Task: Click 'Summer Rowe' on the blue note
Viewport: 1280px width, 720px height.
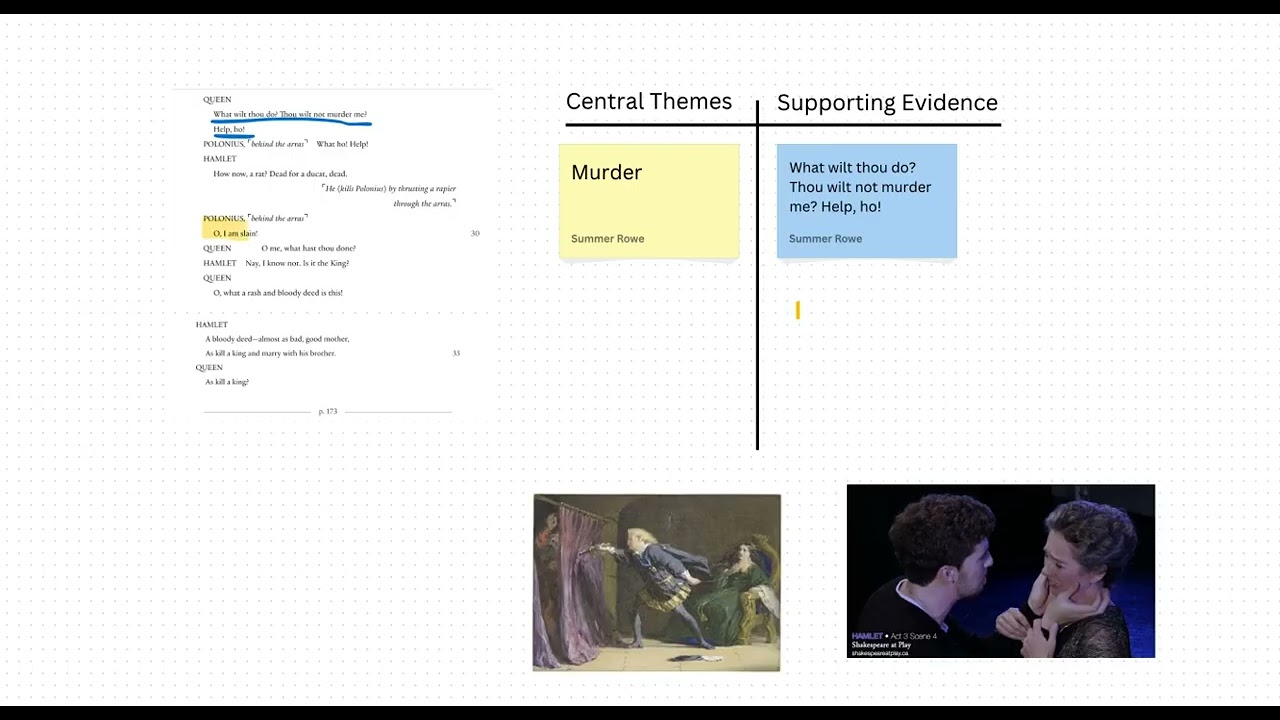Action: pyautogui.click(x=825, y=239)
